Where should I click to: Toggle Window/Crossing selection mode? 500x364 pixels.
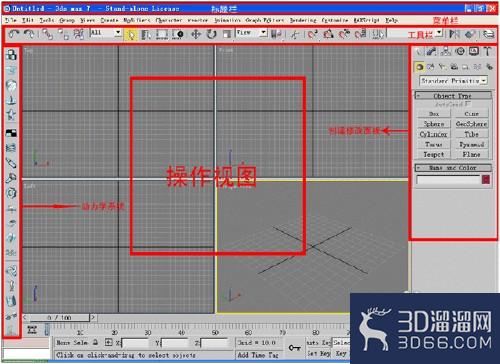point(178,35)
